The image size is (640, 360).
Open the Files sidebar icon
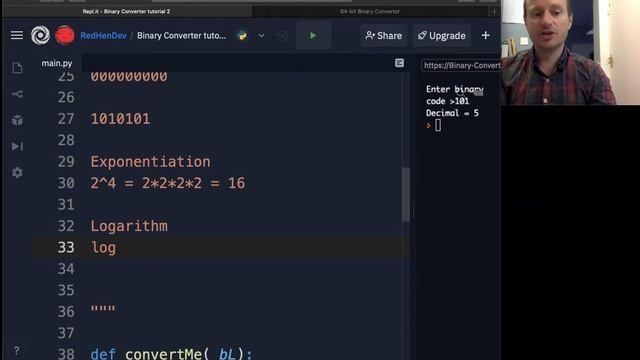click(17, 68)
